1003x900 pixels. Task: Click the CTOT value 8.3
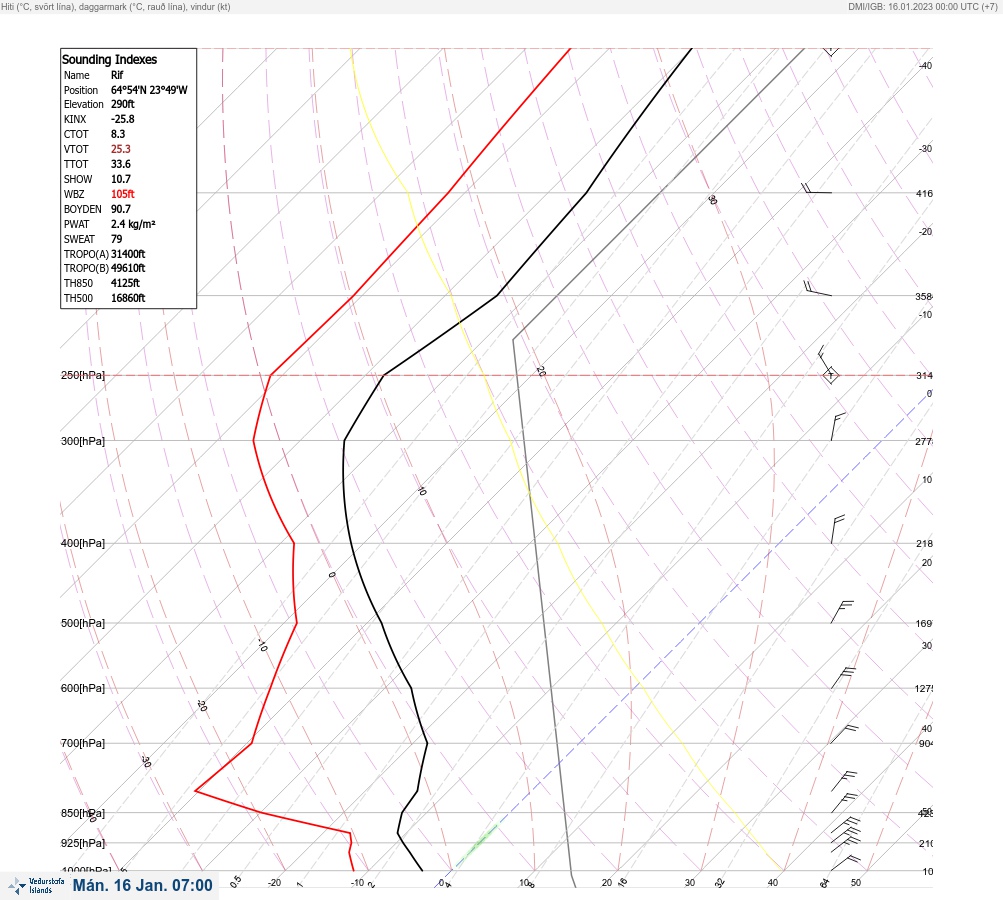pos(118,134)
